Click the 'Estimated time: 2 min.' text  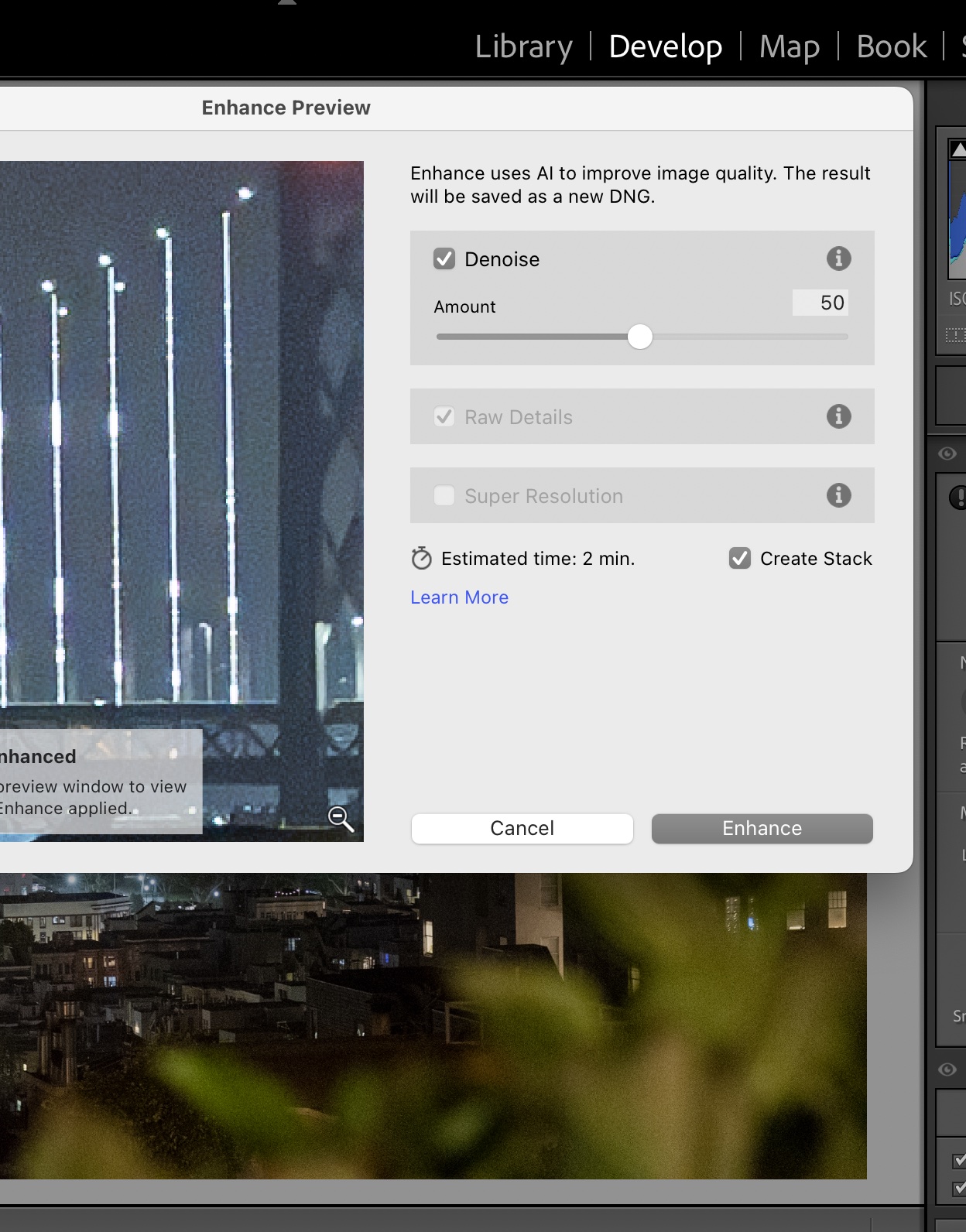538,559
